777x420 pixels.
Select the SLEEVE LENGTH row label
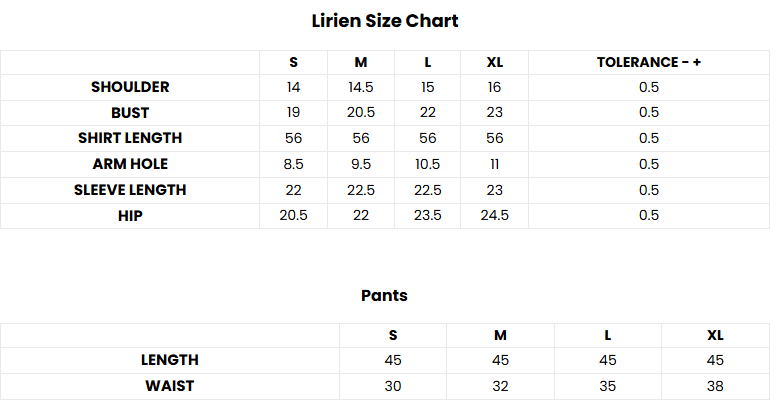(130, 190)
